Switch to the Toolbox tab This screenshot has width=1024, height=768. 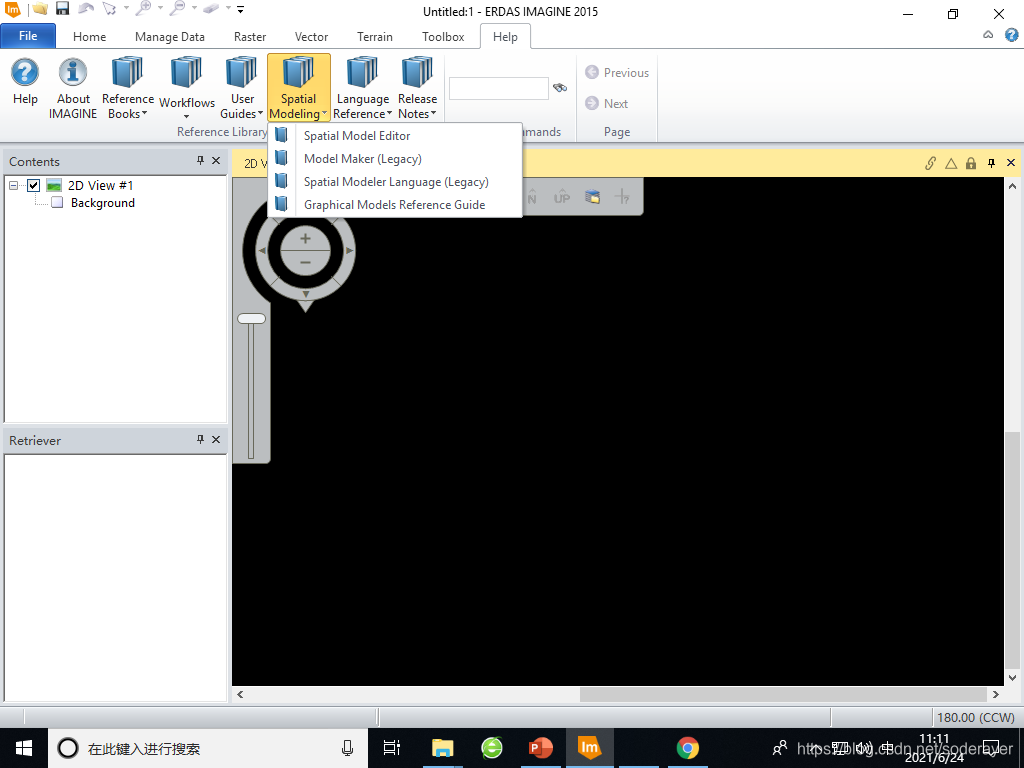[443, 37]
